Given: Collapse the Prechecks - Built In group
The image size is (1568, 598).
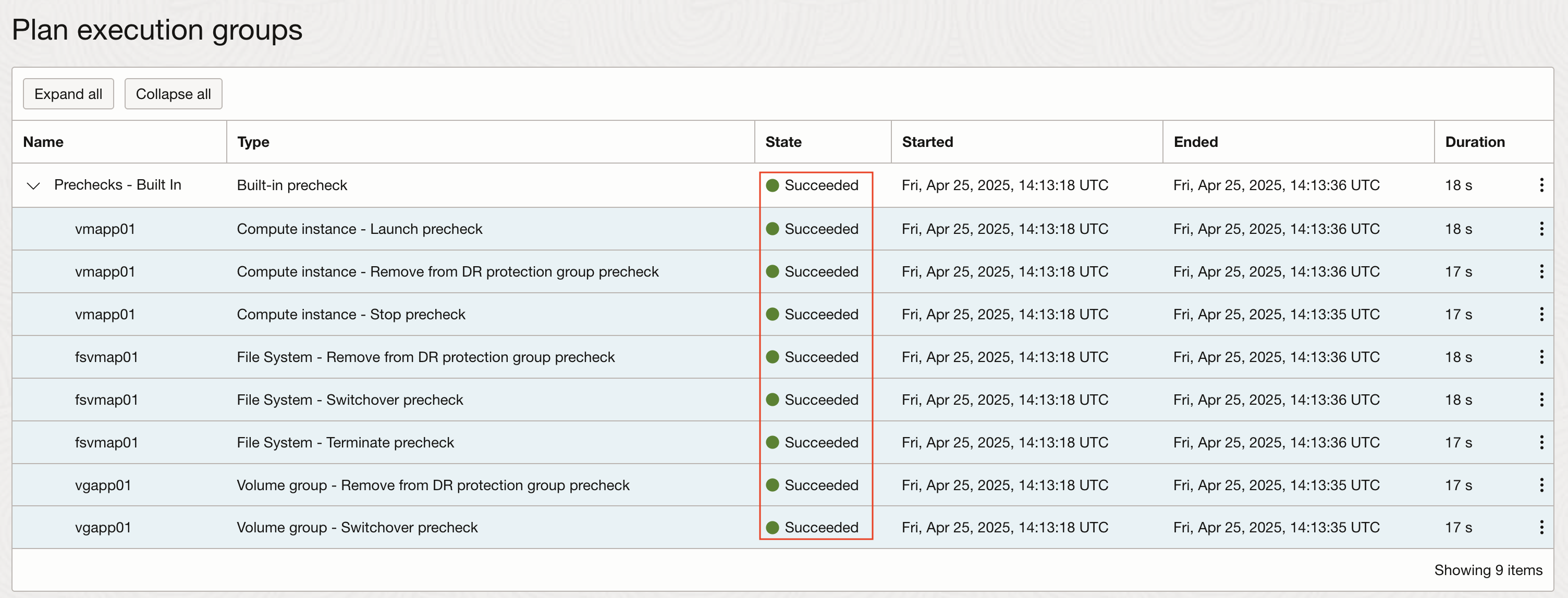Looking at the screenshot, I should pos(34,185).
